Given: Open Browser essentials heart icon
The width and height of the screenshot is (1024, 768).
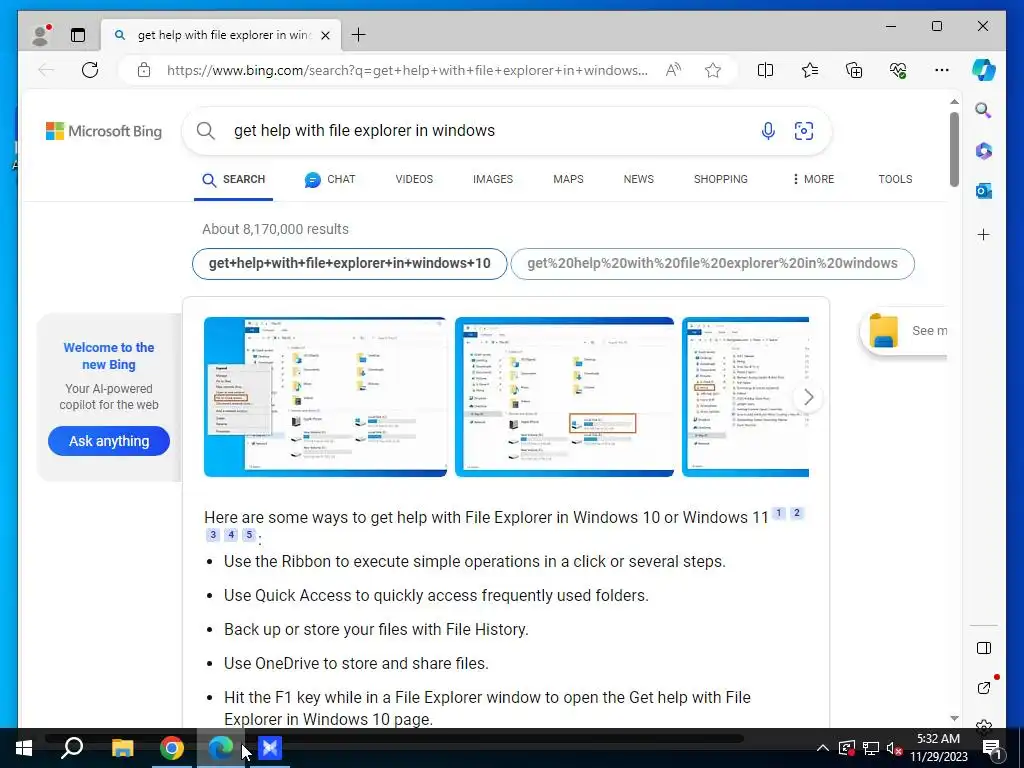Looking at the screenshot, I should [x=898, y=70].
